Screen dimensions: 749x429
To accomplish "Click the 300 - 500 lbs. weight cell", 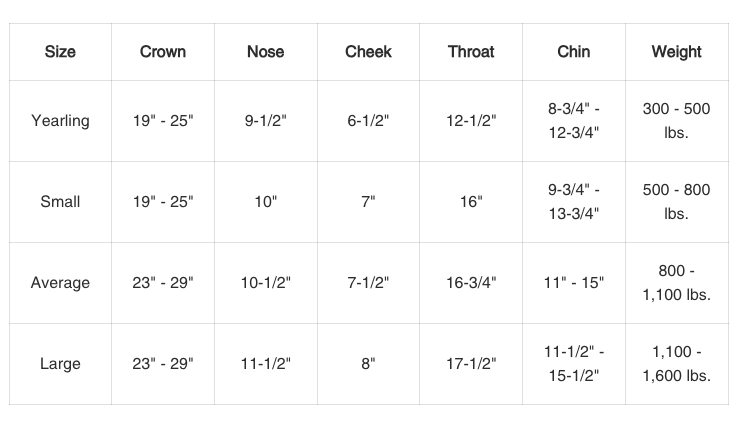I will tap(677, 121).
